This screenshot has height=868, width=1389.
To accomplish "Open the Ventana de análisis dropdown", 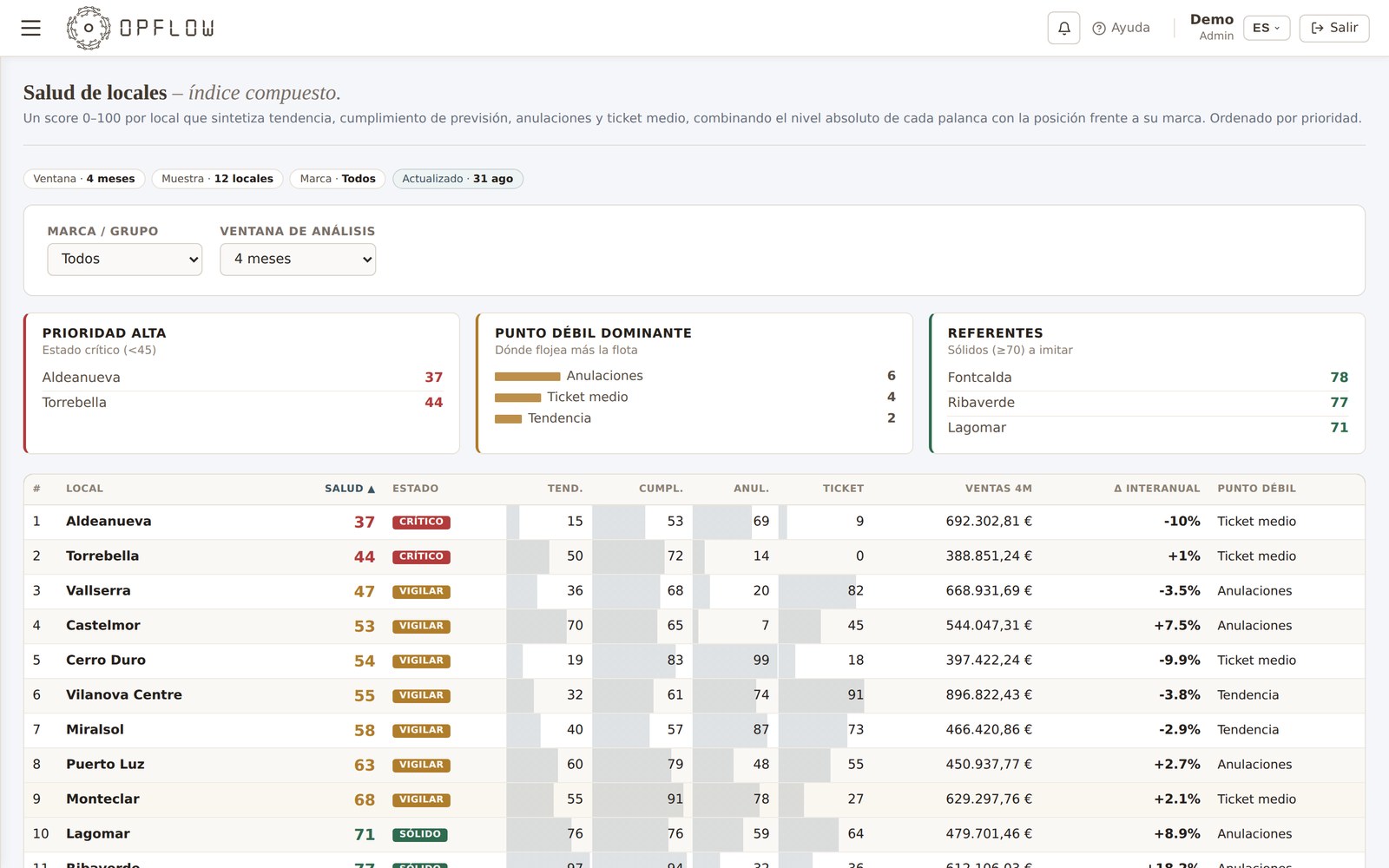I will click(x=298, y=259).
